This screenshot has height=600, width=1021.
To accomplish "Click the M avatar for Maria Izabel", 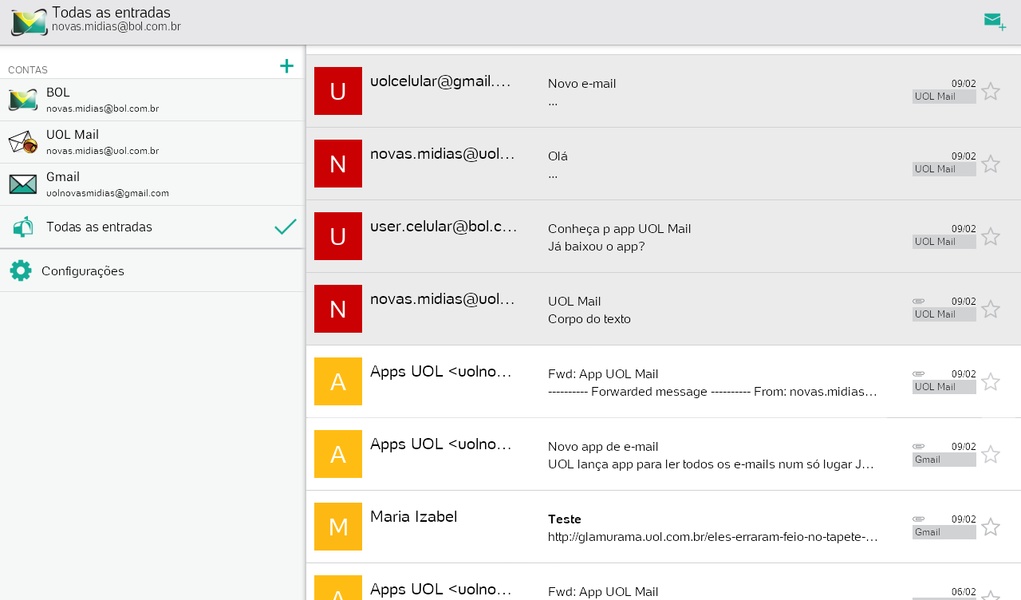I will (338, 526).
